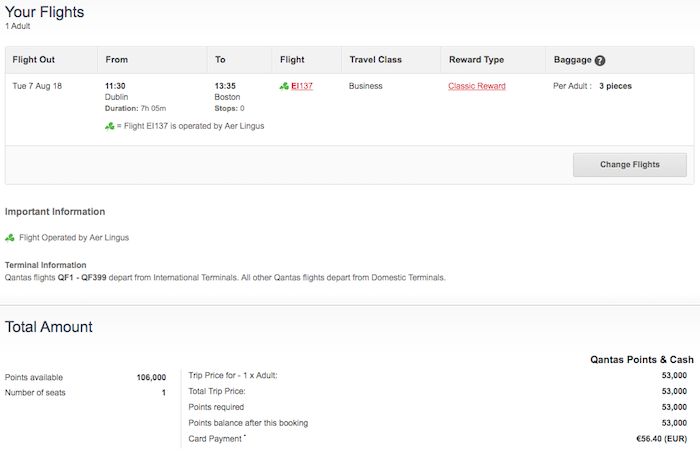Screen dimensions: 700x452
Task: Click Points available label
Action: click(34, 377)
